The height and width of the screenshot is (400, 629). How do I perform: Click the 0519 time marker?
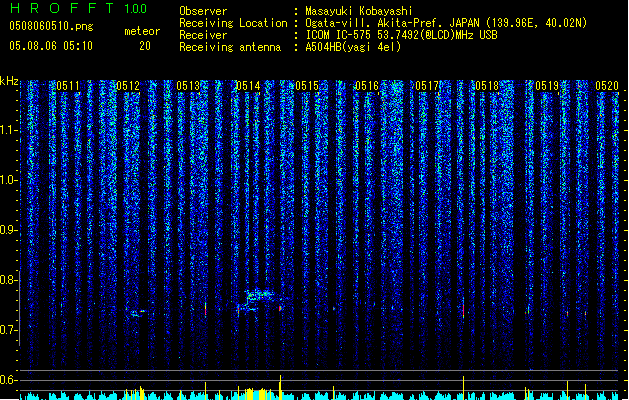pos(547,86)
